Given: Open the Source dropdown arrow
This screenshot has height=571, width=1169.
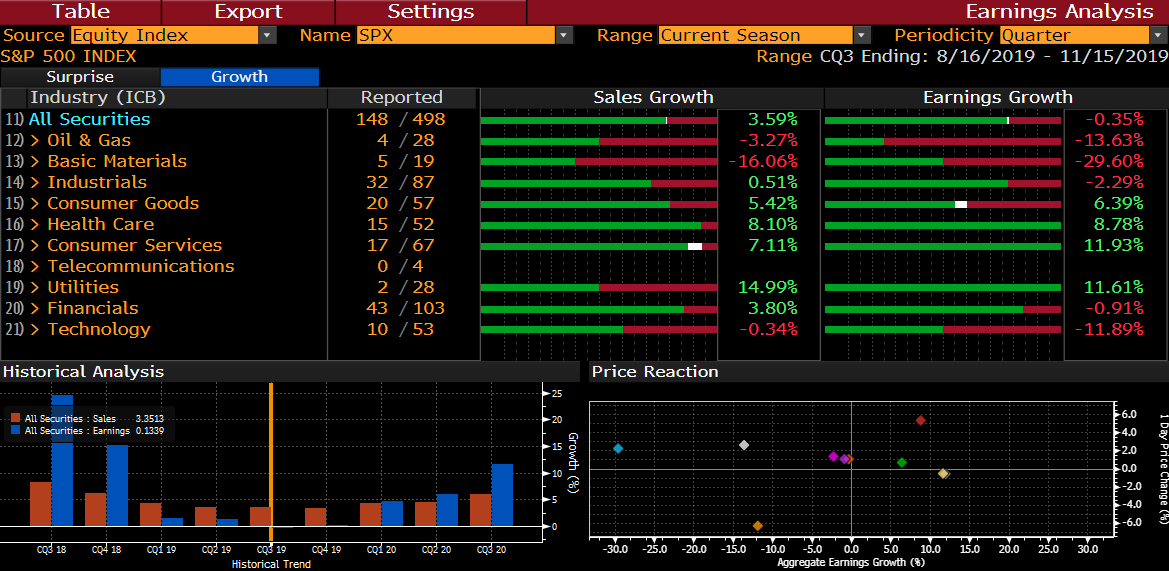Looking at the screenshot, I should click(x=267, y=35).
